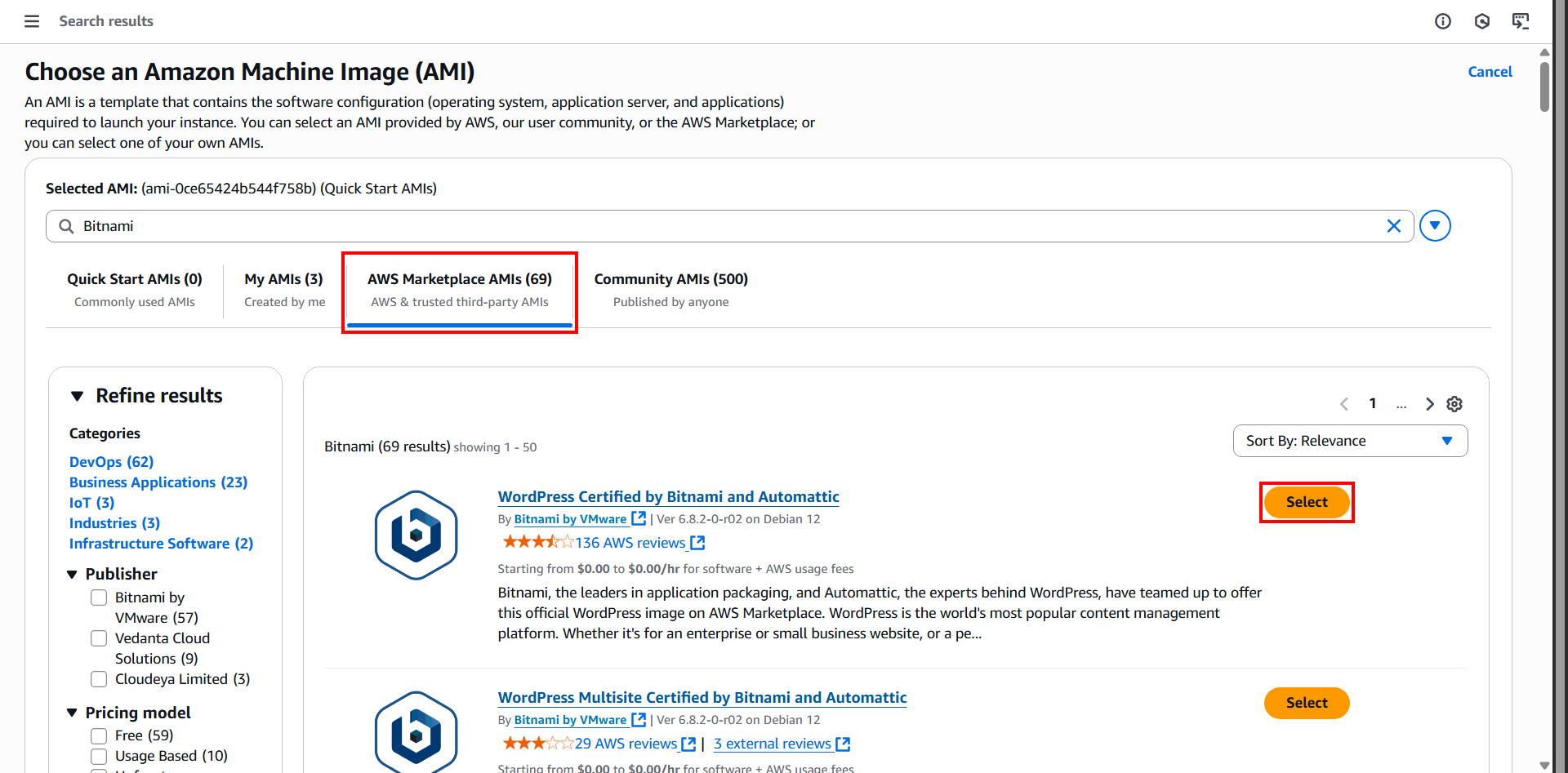Check the Free pricing model filter
The width and height of the screenshot is (1568, 773).
(x=99, y=735)
